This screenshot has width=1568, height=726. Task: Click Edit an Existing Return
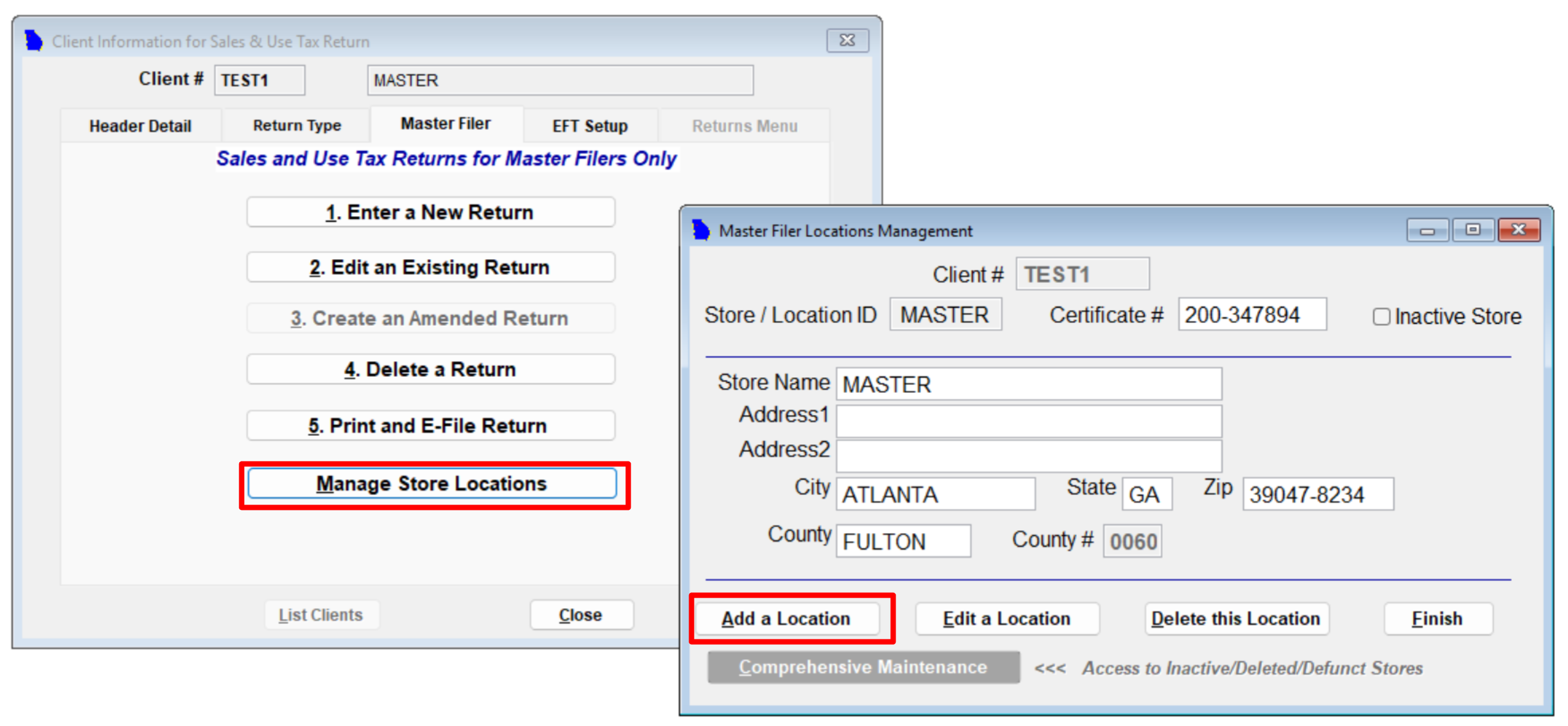[x=430, y=267]
